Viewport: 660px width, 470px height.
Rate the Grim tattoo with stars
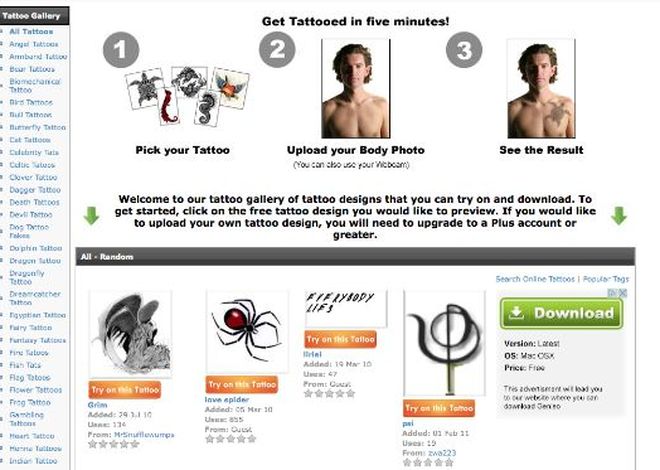click(x=114, y=444)
